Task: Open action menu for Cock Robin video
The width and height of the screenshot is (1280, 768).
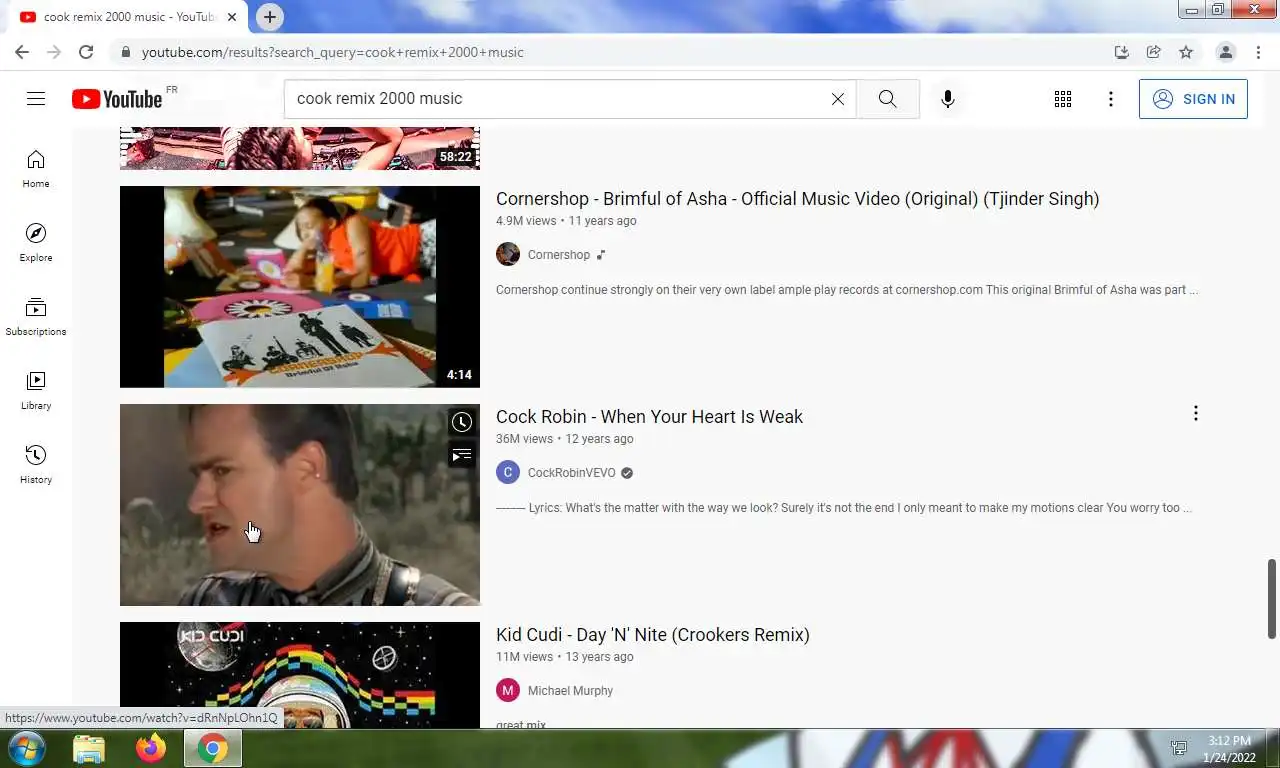Action: click(x=1196, y=414)
